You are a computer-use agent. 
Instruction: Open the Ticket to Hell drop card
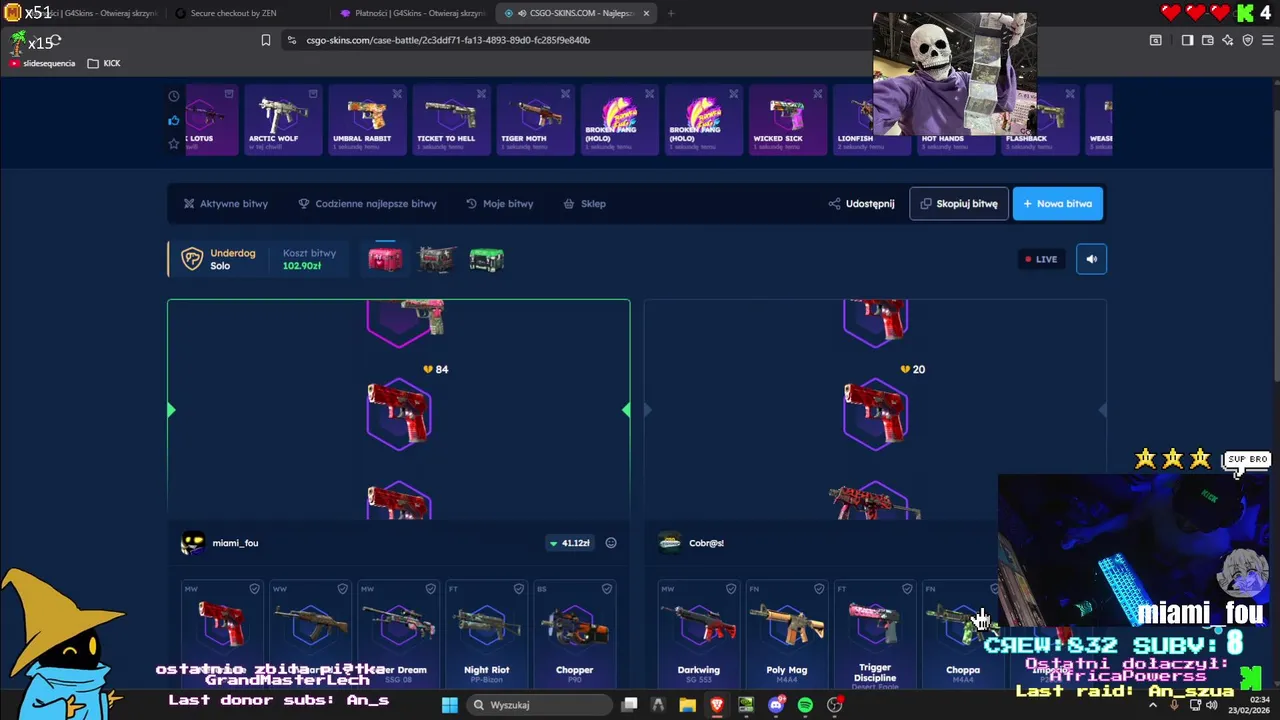pyautogui.click(x=450, y=120)
